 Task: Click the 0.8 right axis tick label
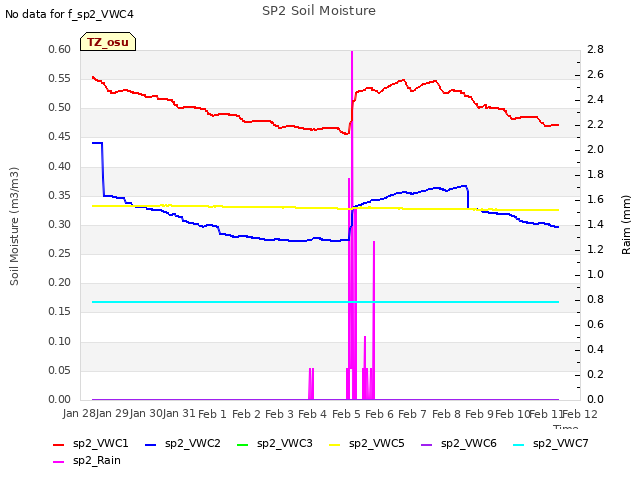click(x=596, y=300)
